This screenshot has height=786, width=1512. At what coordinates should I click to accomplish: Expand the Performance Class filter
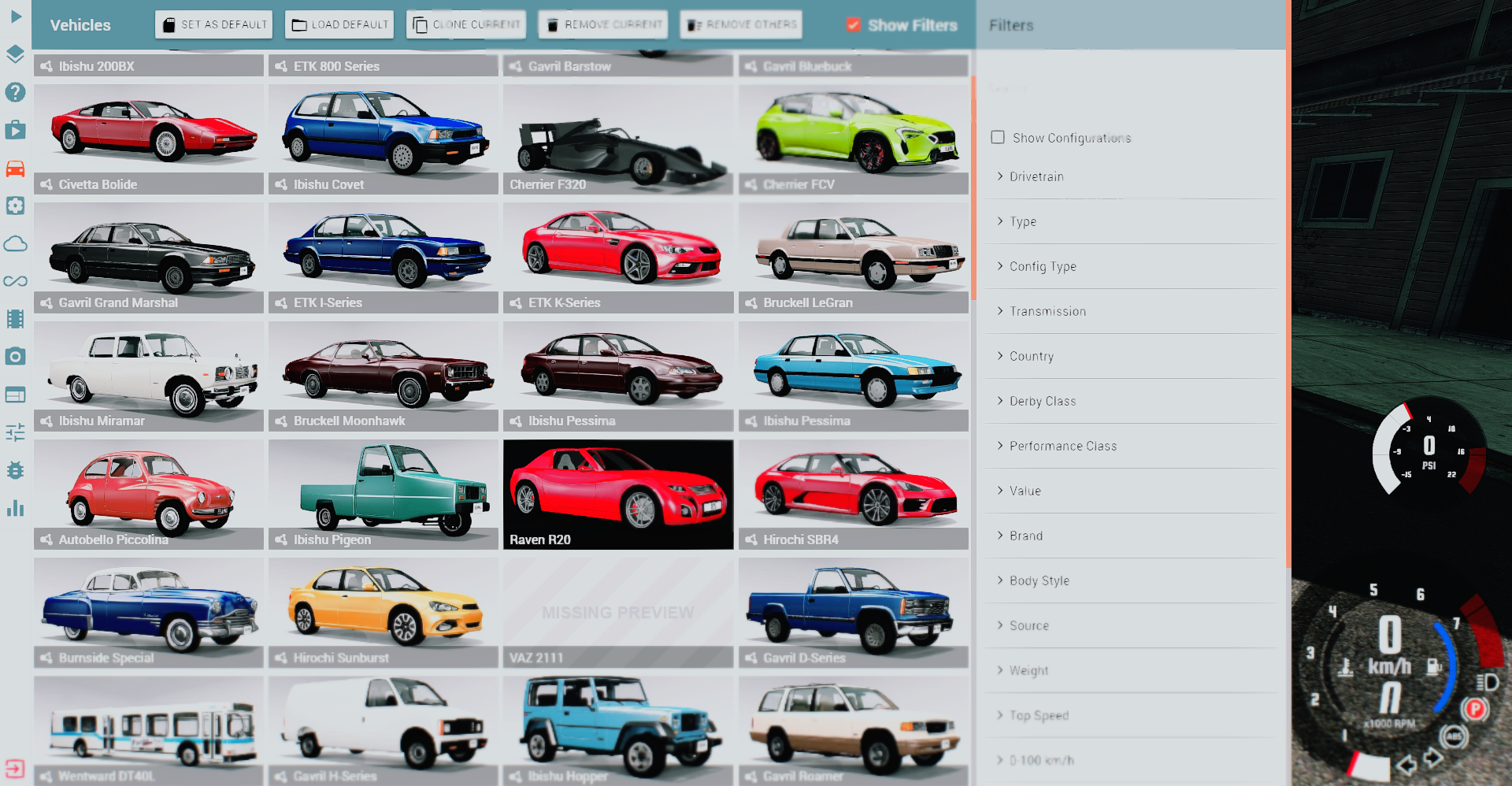point(1131,446)
